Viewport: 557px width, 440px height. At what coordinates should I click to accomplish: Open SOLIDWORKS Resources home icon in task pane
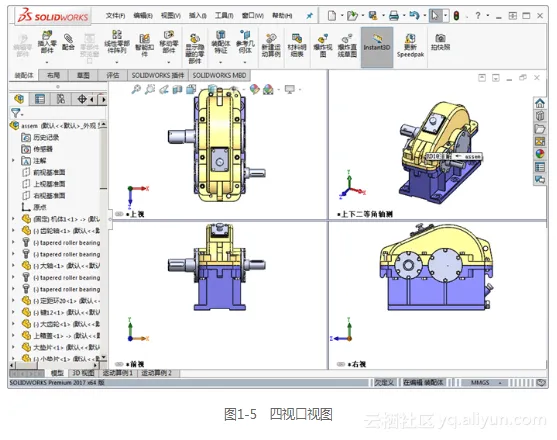tap(540, 103)
